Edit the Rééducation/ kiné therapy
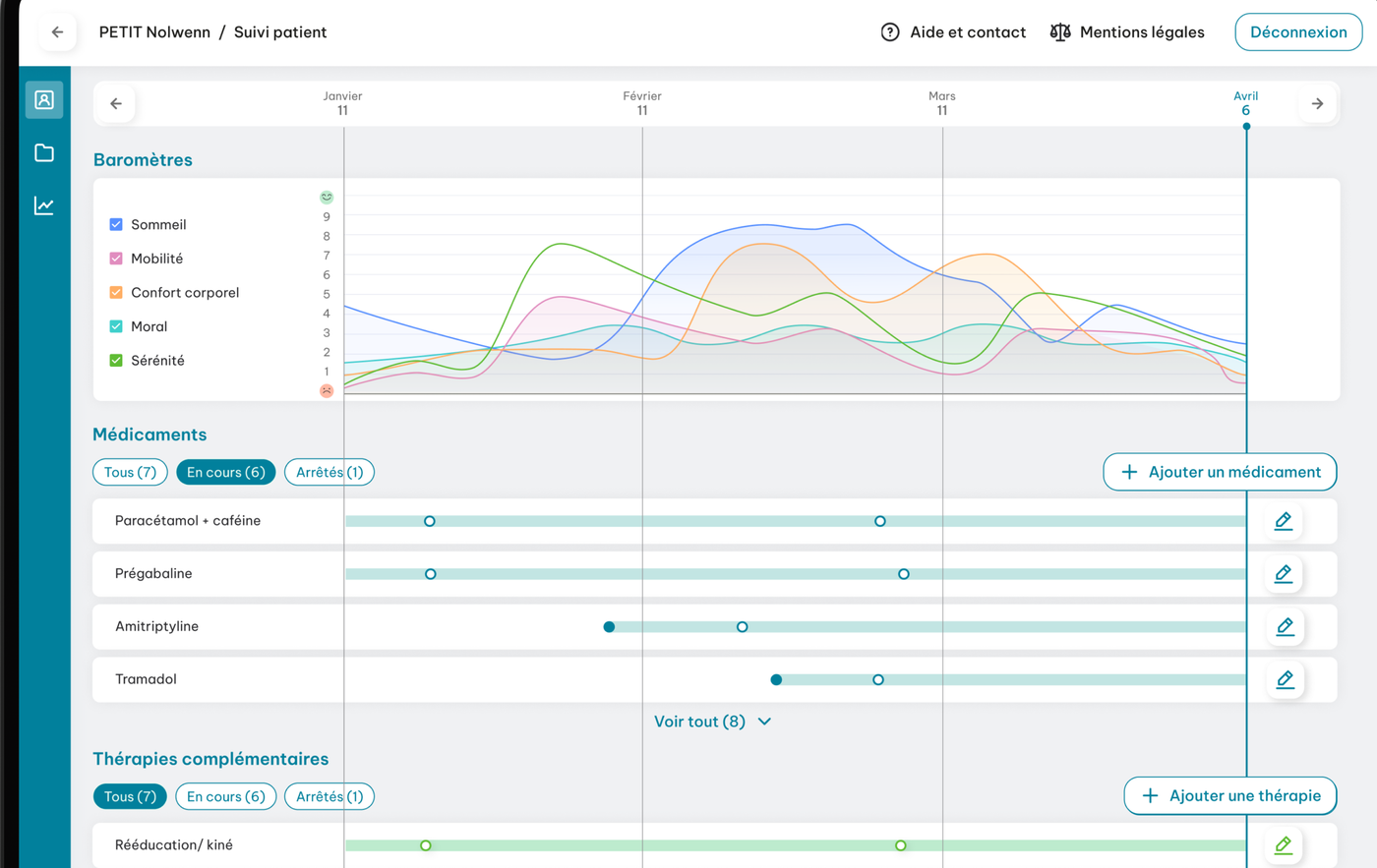This screenshot has width=1377, height=868. (1284, 845)
